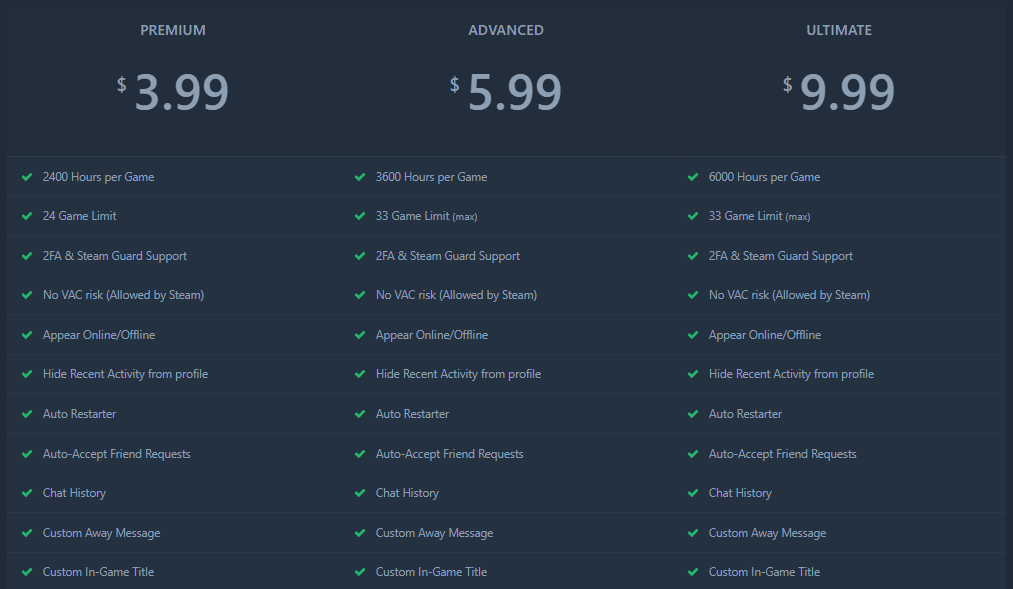This screenshot has height=589, width=1013.
Task: Click the checkmark next to Premium 24 Game Limit
Action: (27, 216)
